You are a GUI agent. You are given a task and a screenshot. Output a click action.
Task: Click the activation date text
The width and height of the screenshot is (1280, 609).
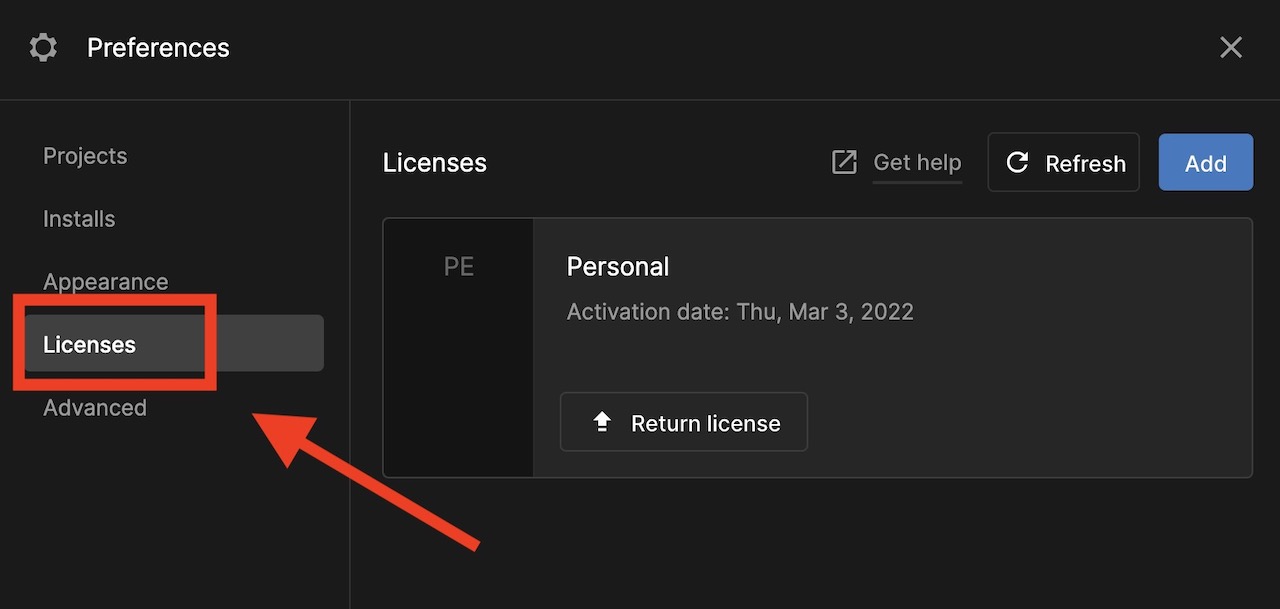[740, 312]
